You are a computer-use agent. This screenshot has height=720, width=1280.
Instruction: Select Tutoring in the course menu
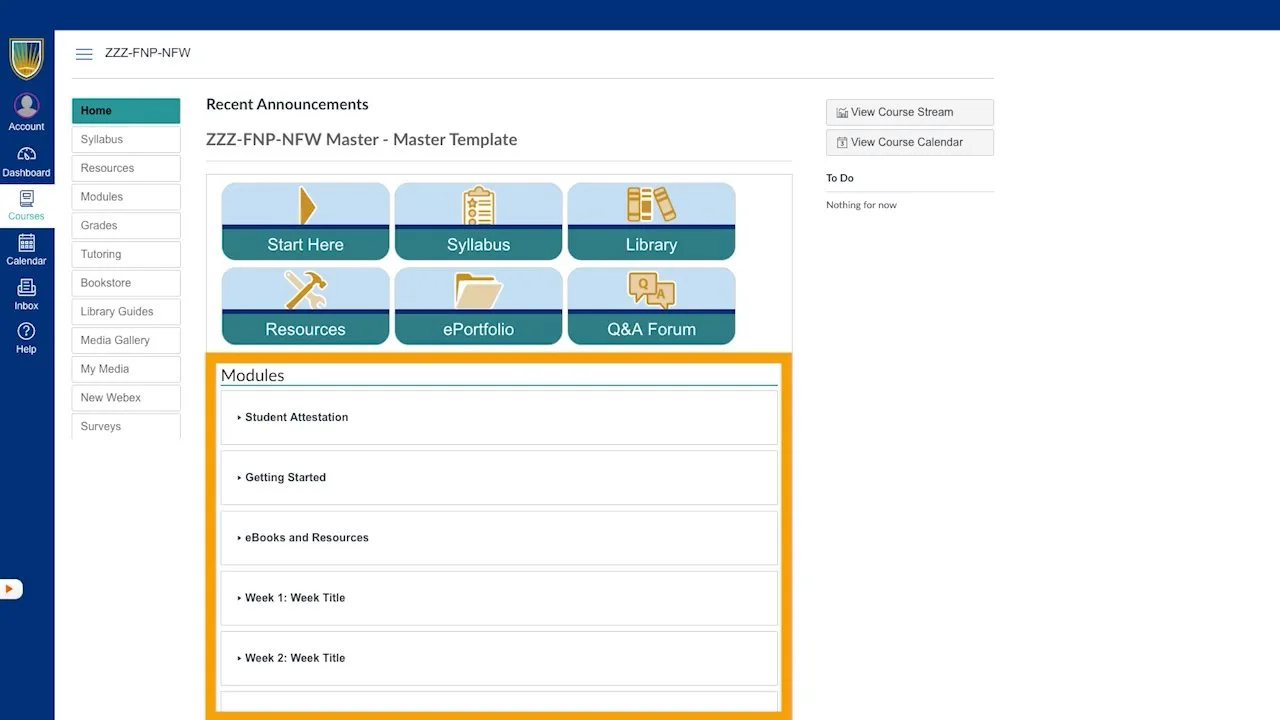point(126,254)
